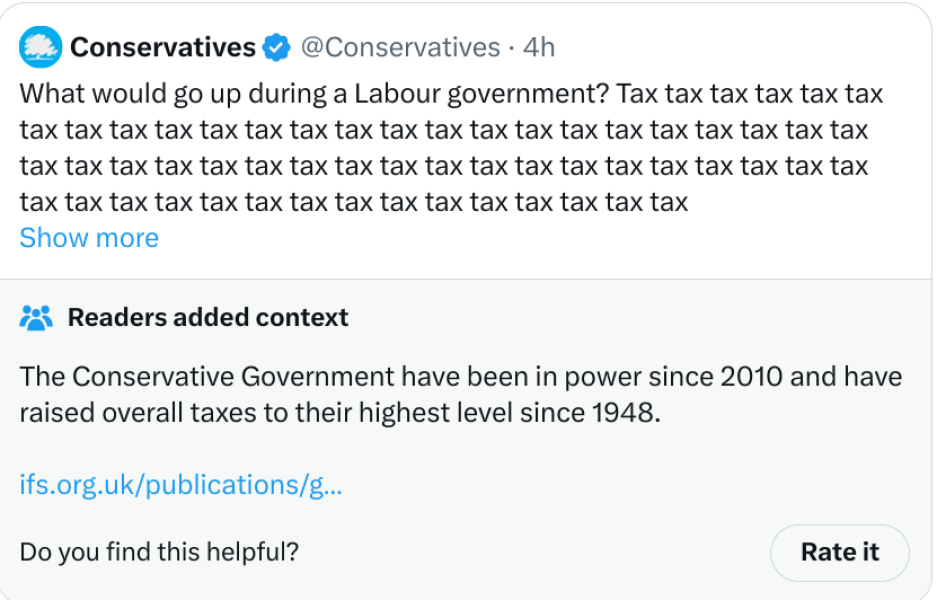
Task: Open the Conservatives display name link
Action: point(162,47)
